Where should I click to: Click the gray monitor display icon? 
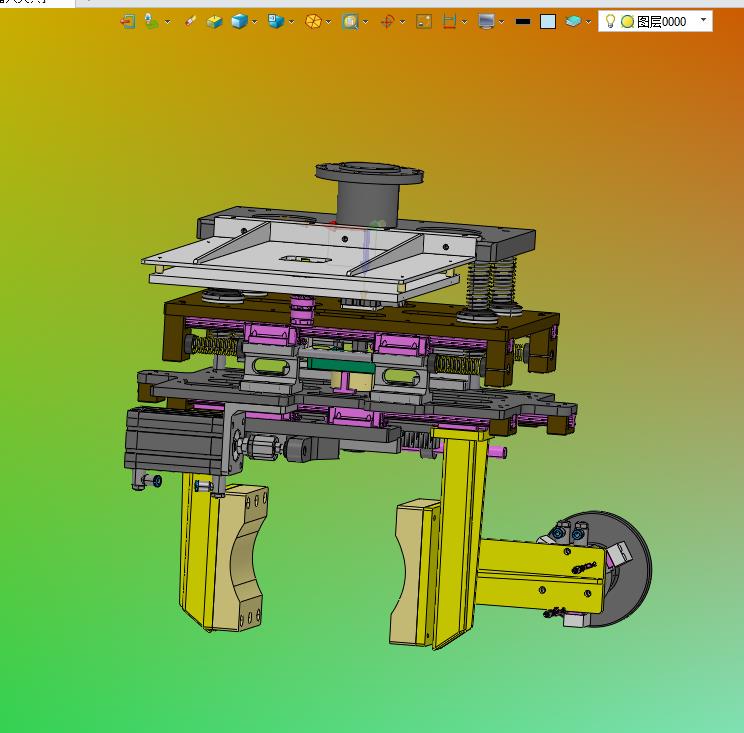click(486, 21)
